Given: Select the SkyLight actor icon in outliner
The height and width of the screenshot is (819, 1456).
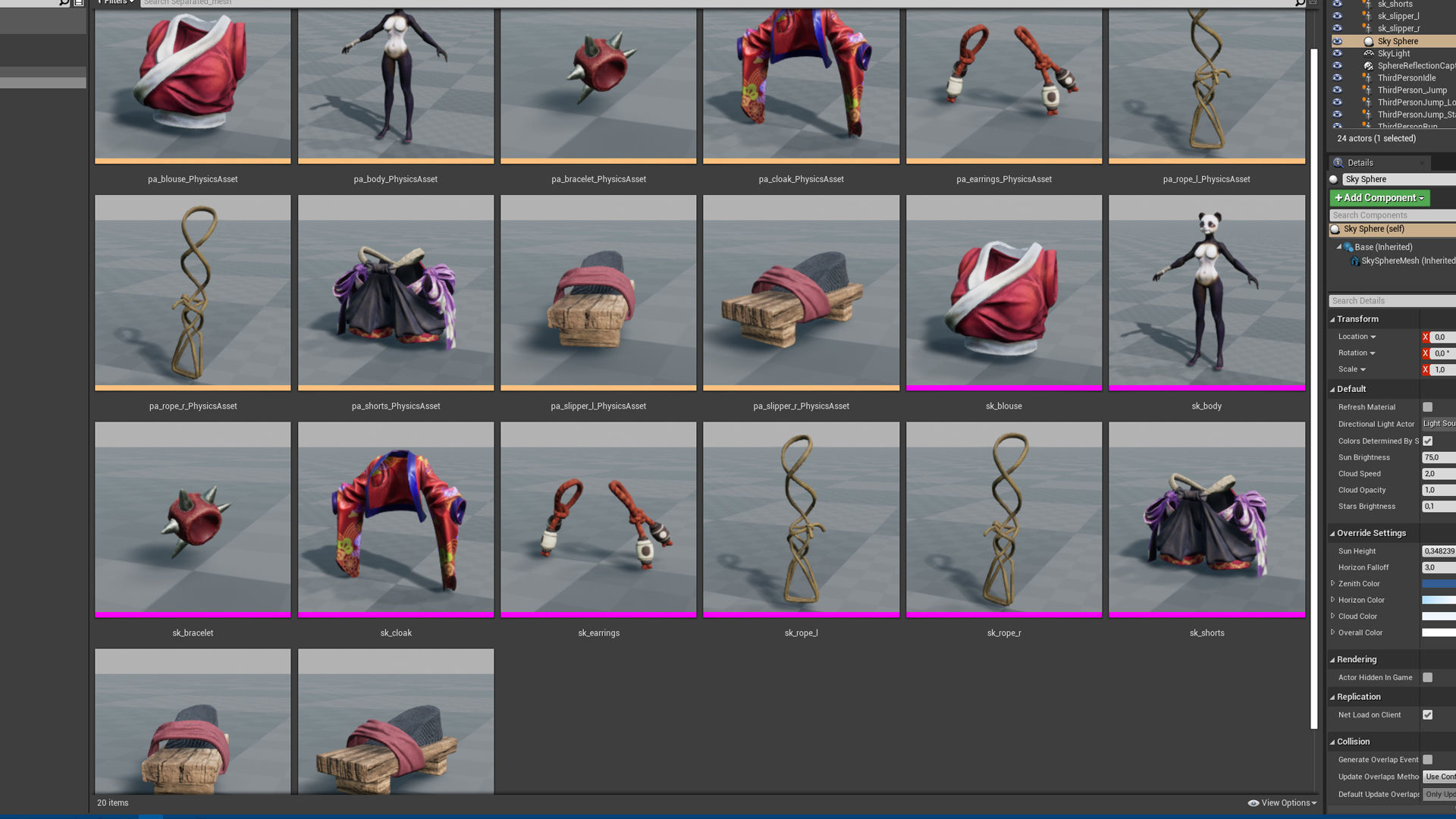Looking at the screenshot, I should (1369, 54).
